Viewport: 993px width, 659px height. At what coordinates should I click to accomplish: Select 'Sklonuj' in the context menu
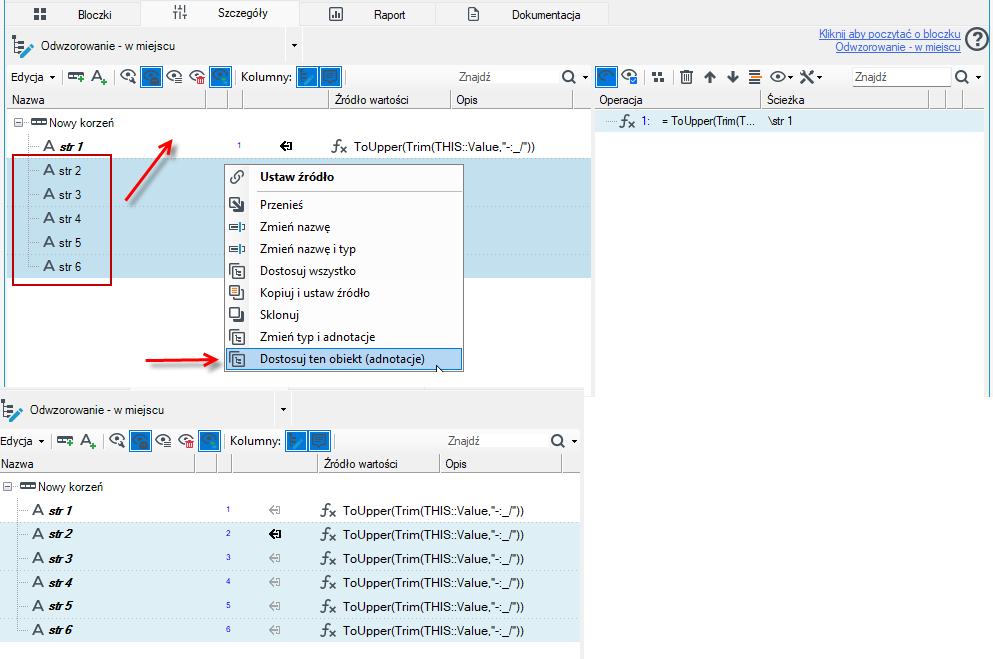tap(344, 315)
